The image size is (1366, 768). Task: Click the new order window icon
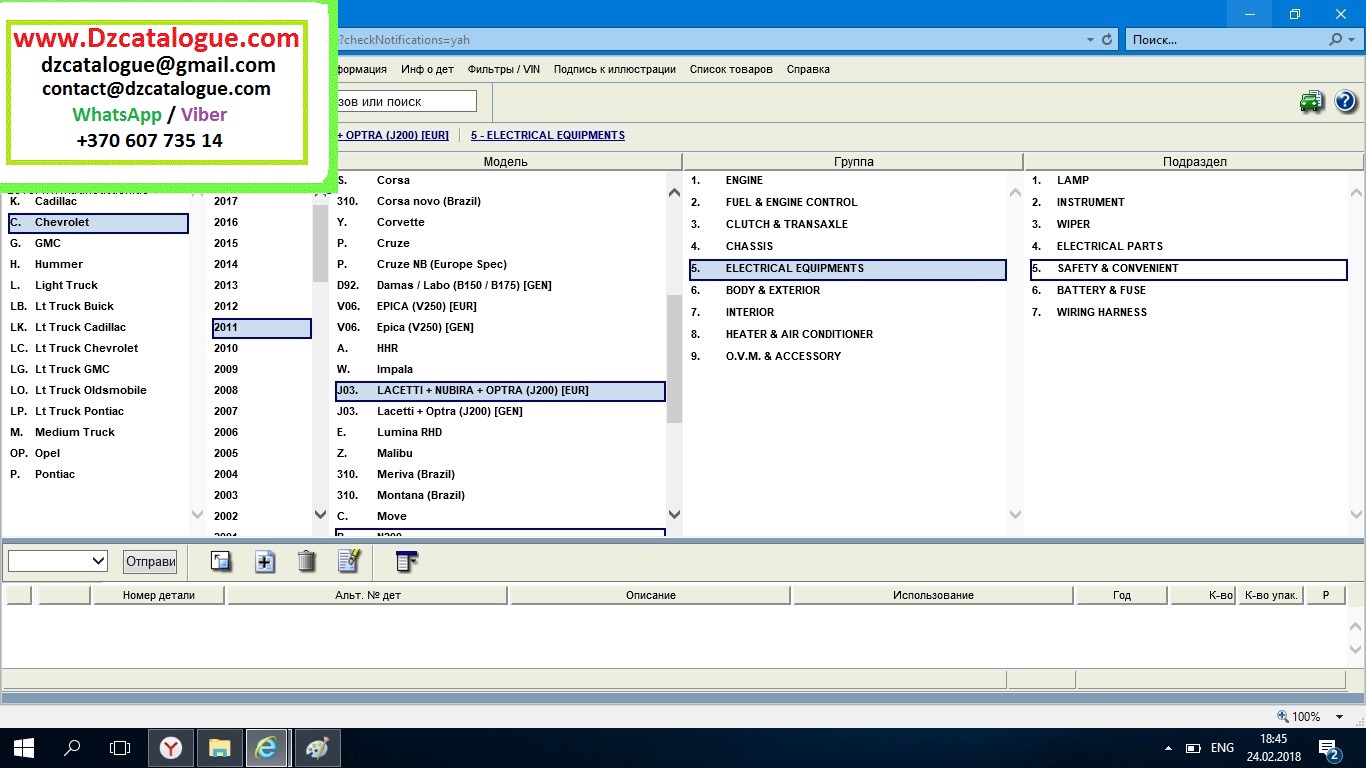click(x=221, y=561)
